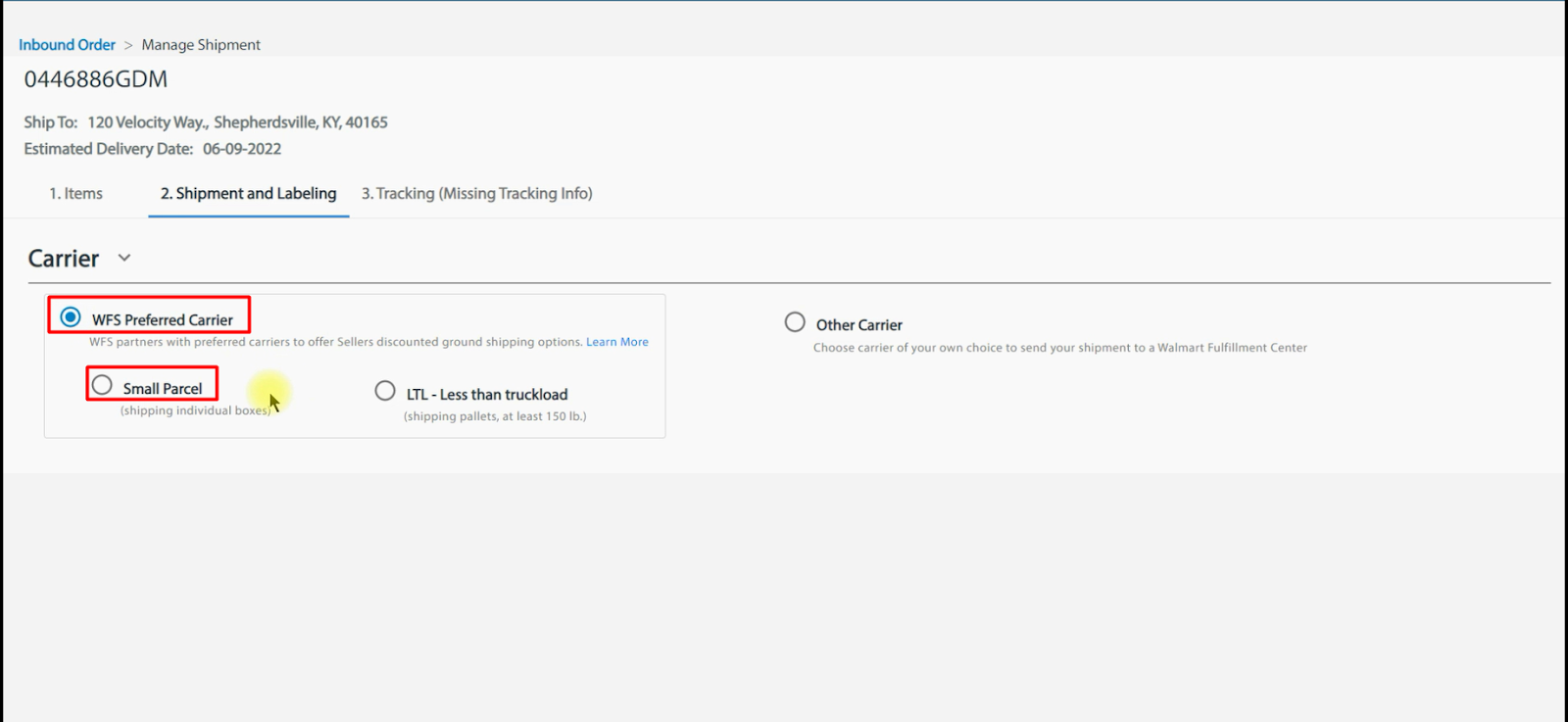The image size is (1568, 722).
Task: Click 'Choose carrier of your own choice' description
Action: [x=1059, y=348]
